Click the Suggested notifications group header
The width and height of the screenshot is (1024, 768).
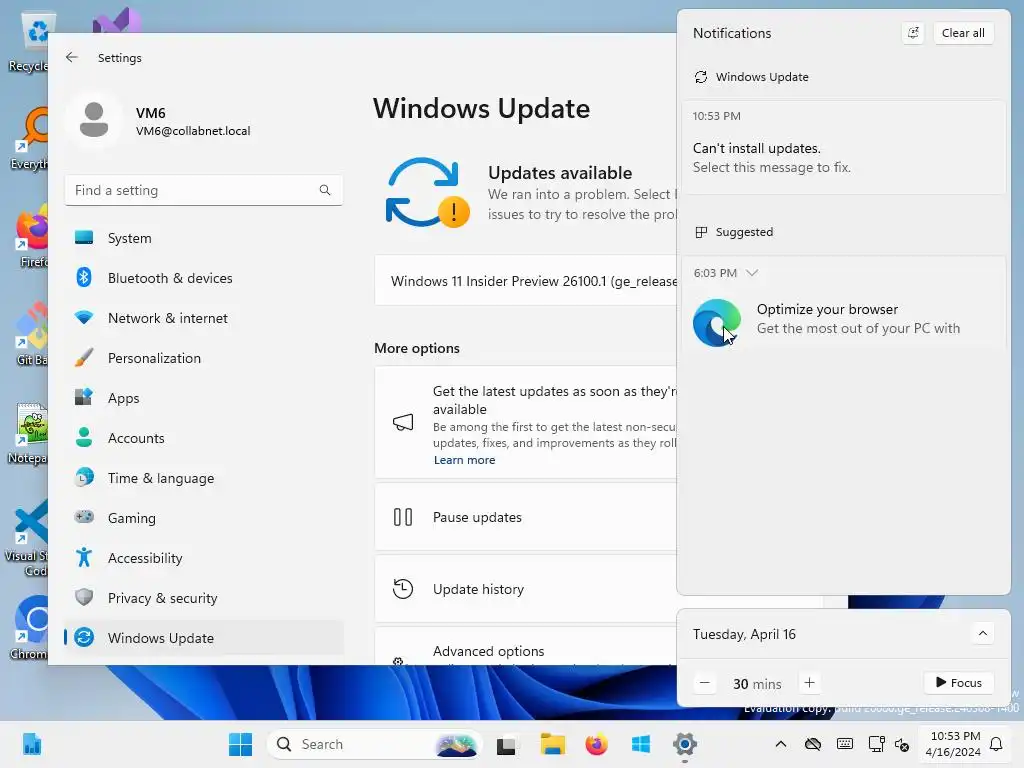pos(734,232)
